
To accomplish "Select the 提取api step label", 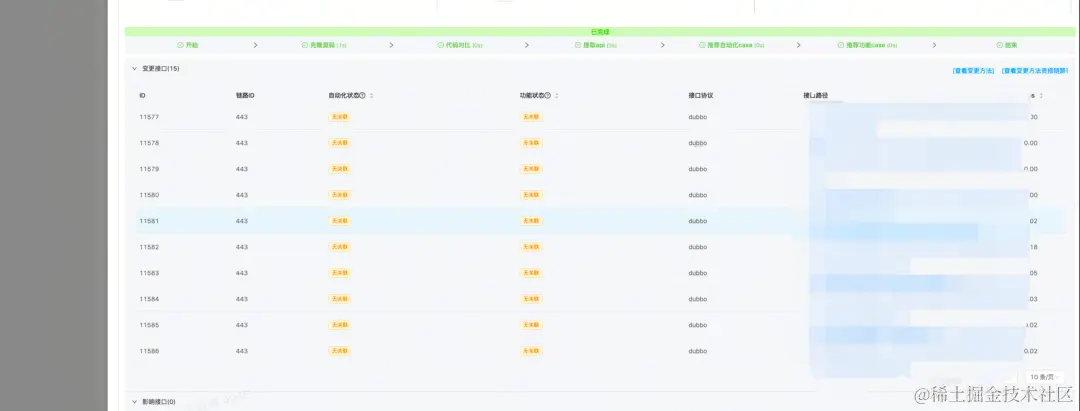I will [594, 45].
